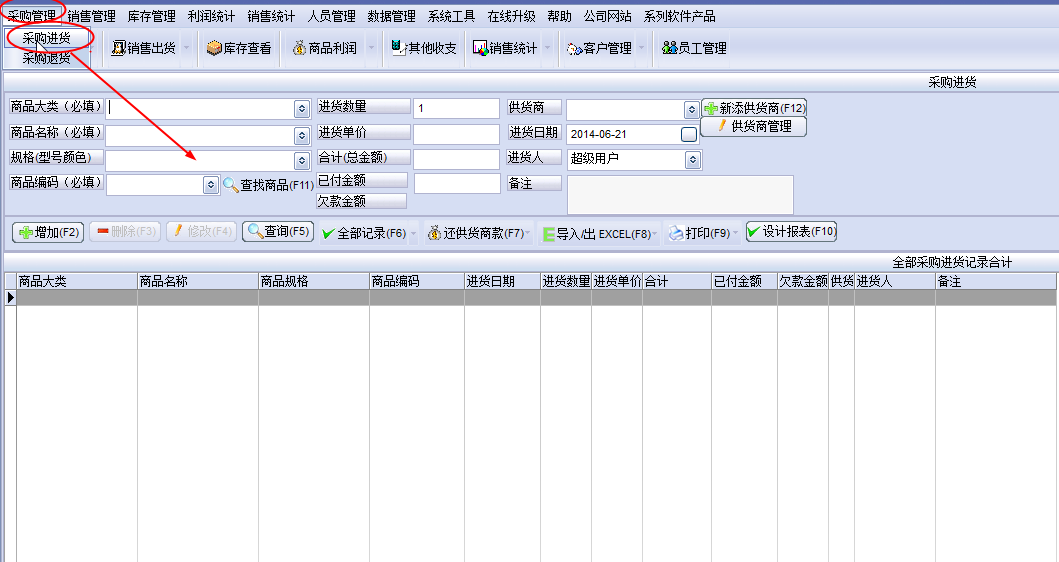
Task: Click the 供货商管理 button
Action: pyautogui.click(x=753, y=127)
